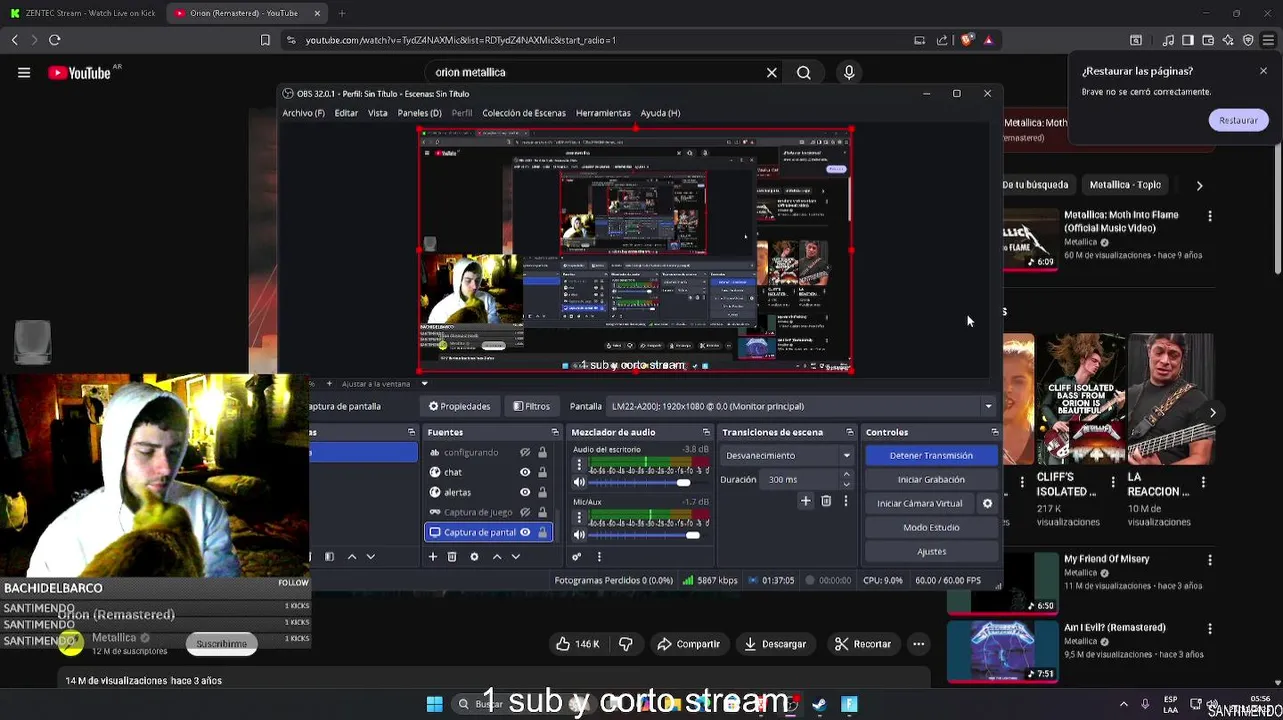
Task: Open the Filtros button in OBS
Action: [x=531, y=406]
